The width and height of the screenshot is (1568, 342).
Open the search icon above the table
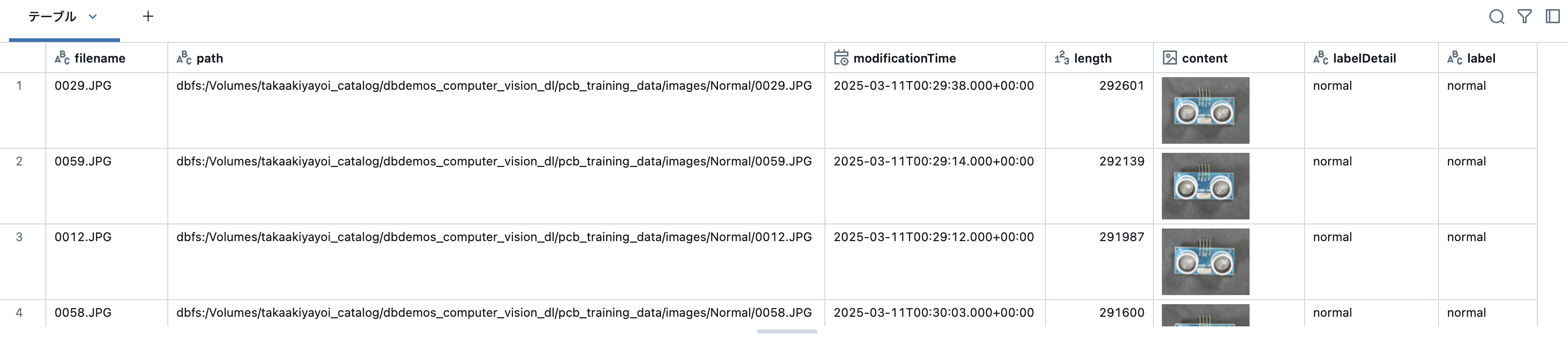click(x=1497, y=17)
